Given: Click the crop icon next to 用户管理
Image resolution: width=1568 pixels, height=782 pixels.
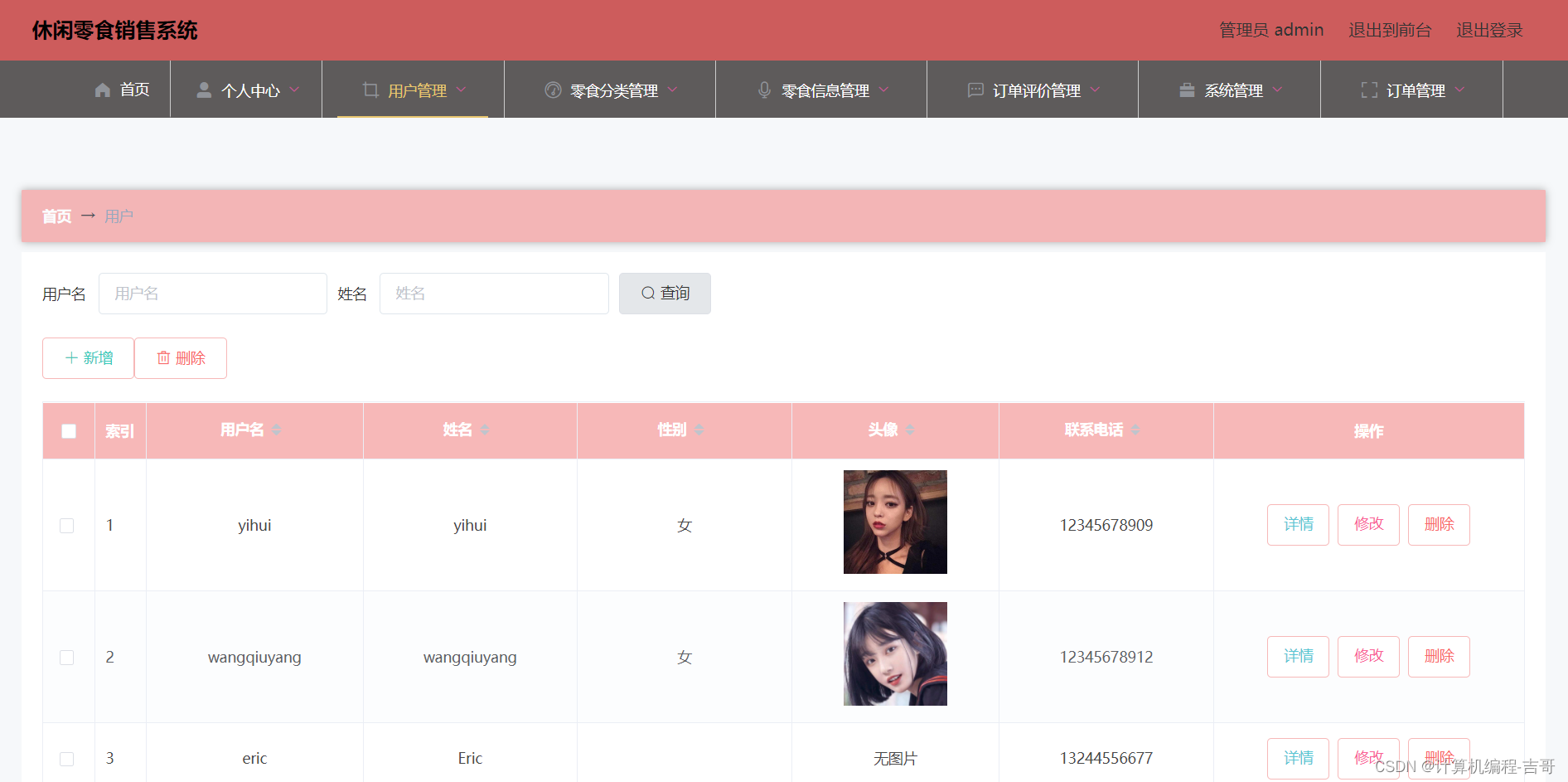Looking at the screenshot, I should coord(370,90).
